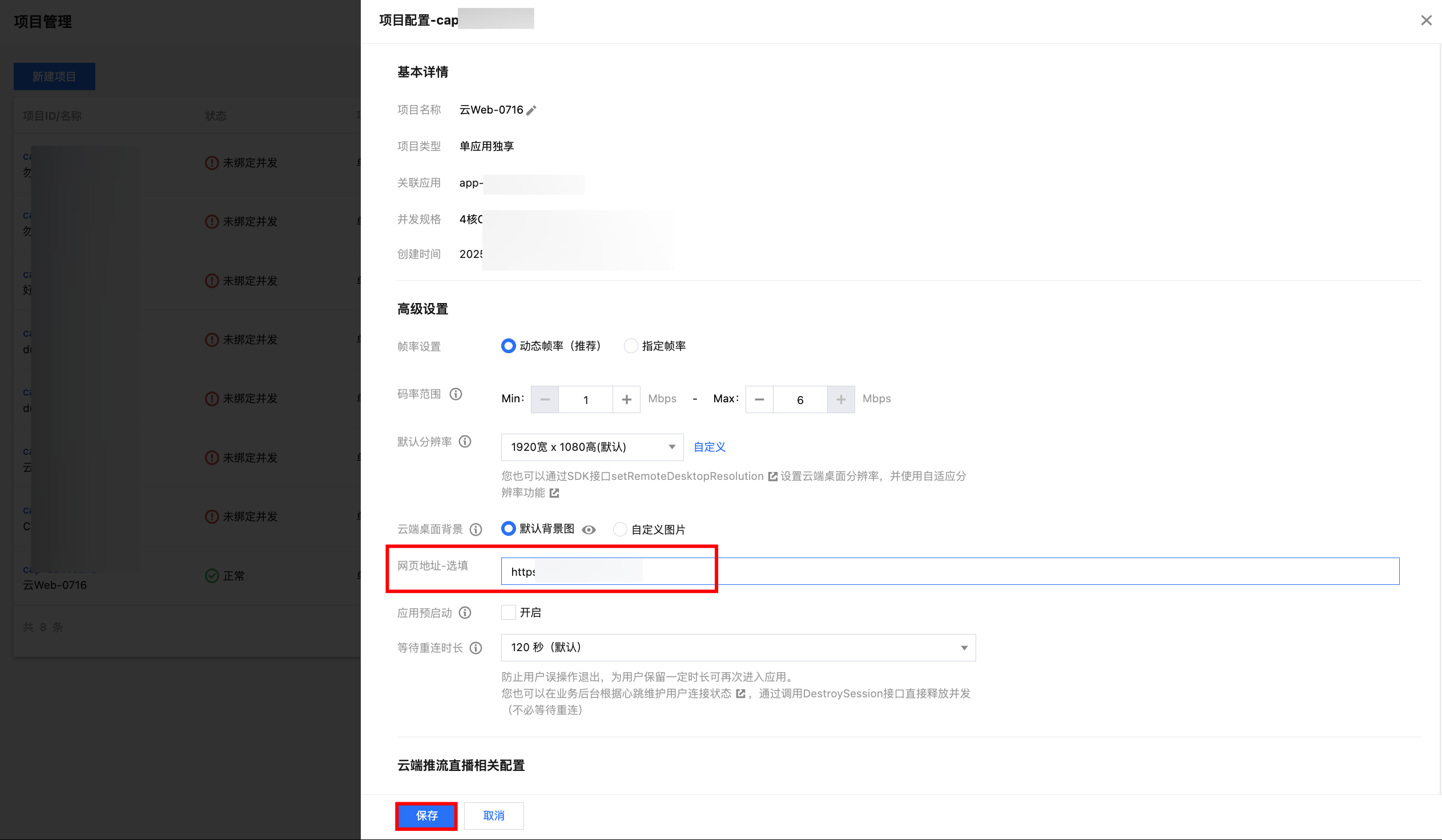Increase the Min bitrate with plus button
The image size is (1442, 840).
[627, 399]
